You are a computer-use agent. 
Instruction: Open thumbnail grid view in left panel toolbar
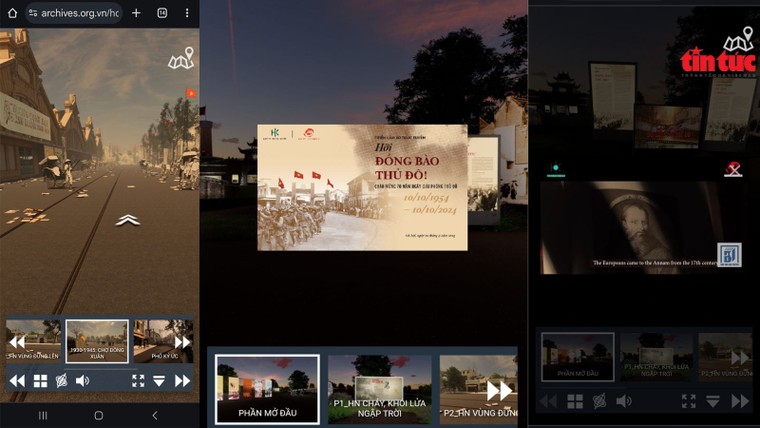[41, 381]
